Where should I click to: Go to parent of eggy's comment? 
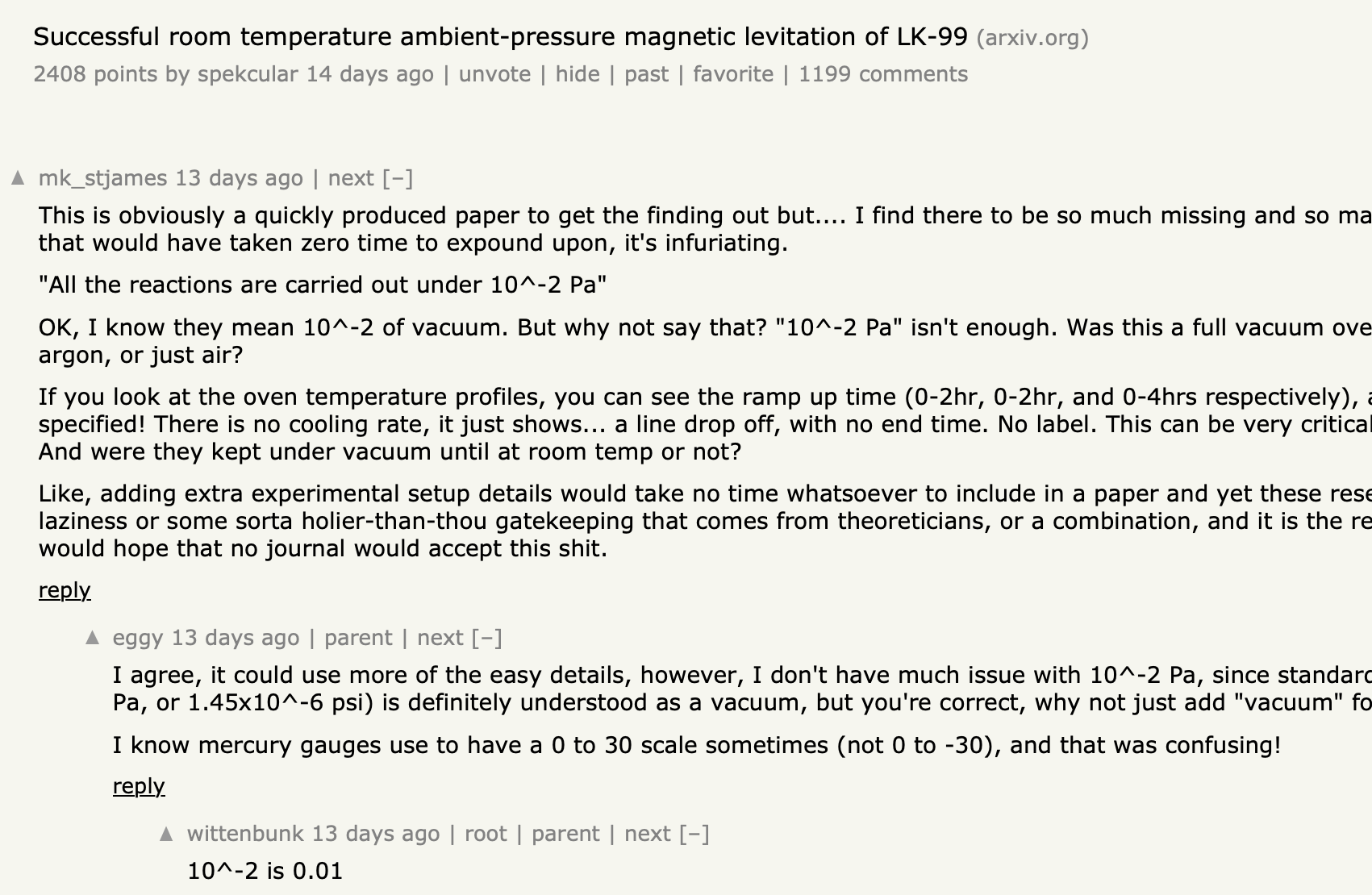tap(358, 638)
